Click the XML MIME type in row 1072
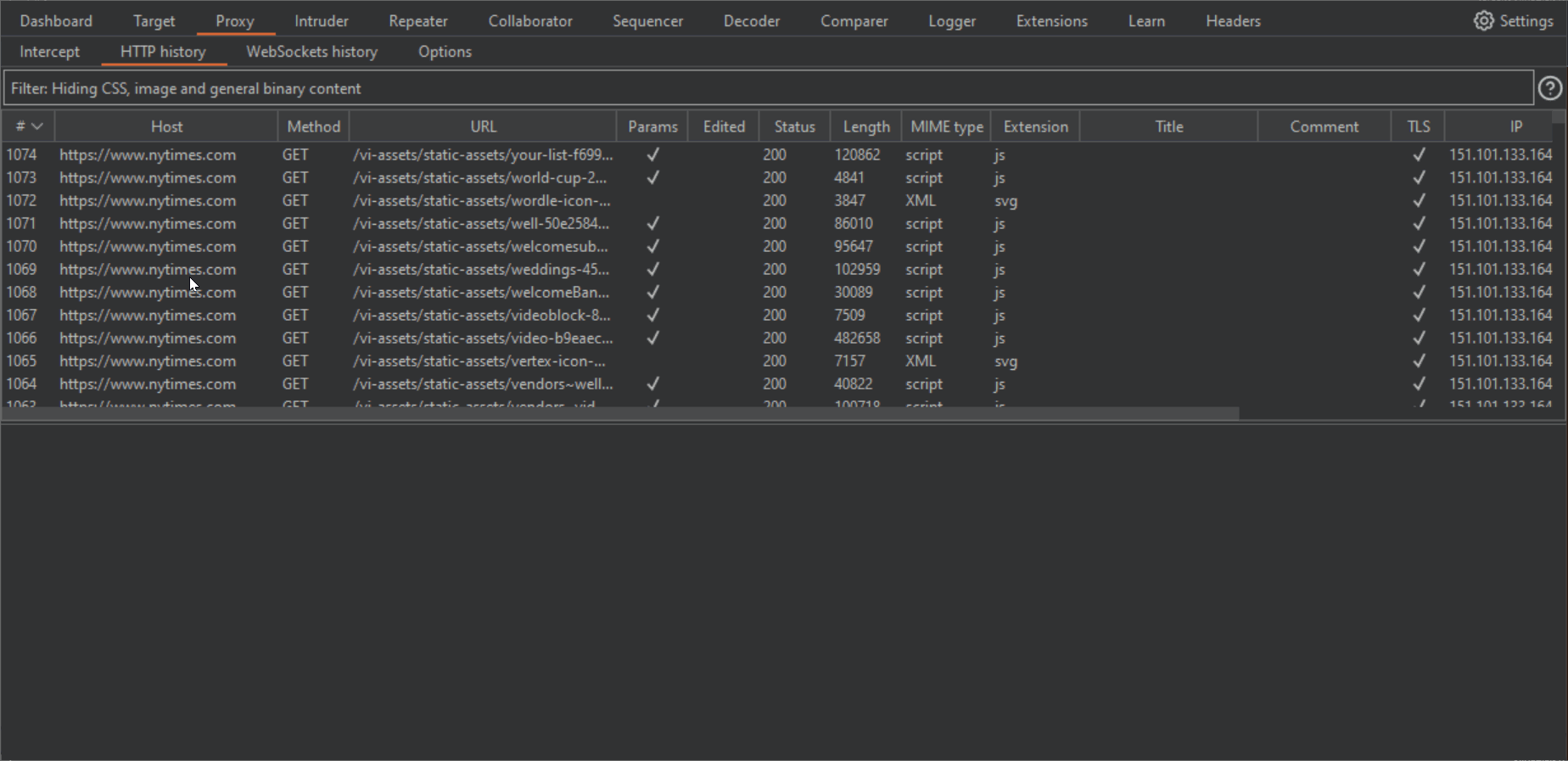Screen dimensions: 1568x761 (x=921, y=200)
